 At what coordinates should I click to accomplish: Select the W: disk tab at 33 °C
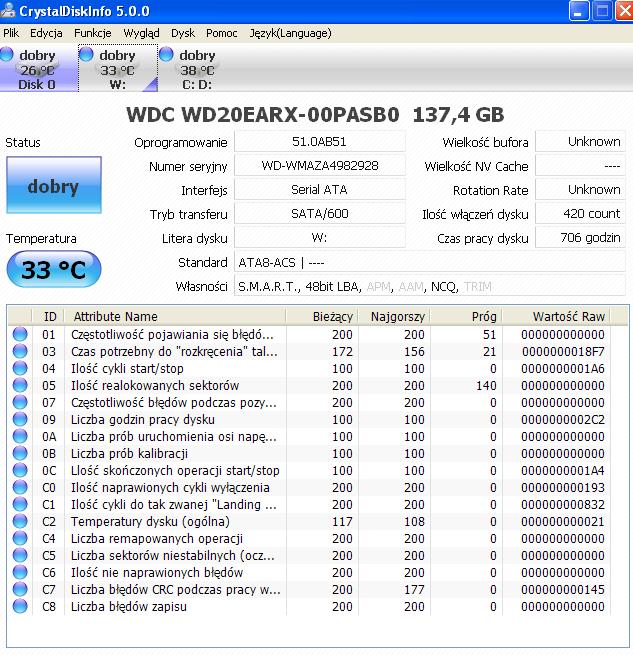pos(118,69)
